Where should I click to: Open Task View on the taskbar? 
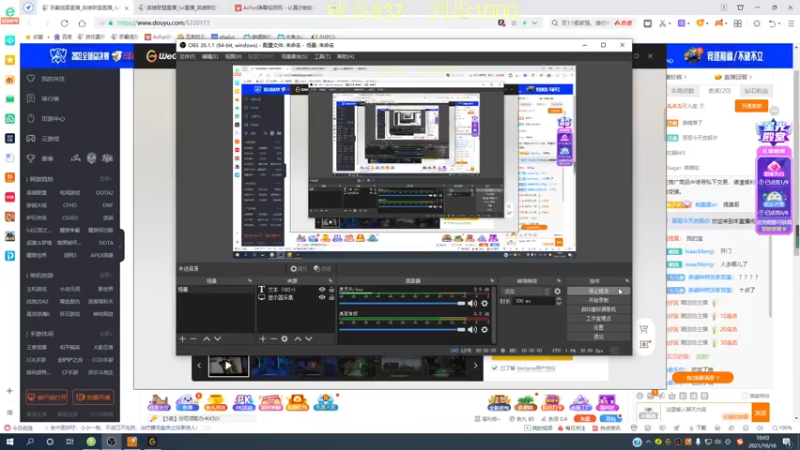pos(70,442)
